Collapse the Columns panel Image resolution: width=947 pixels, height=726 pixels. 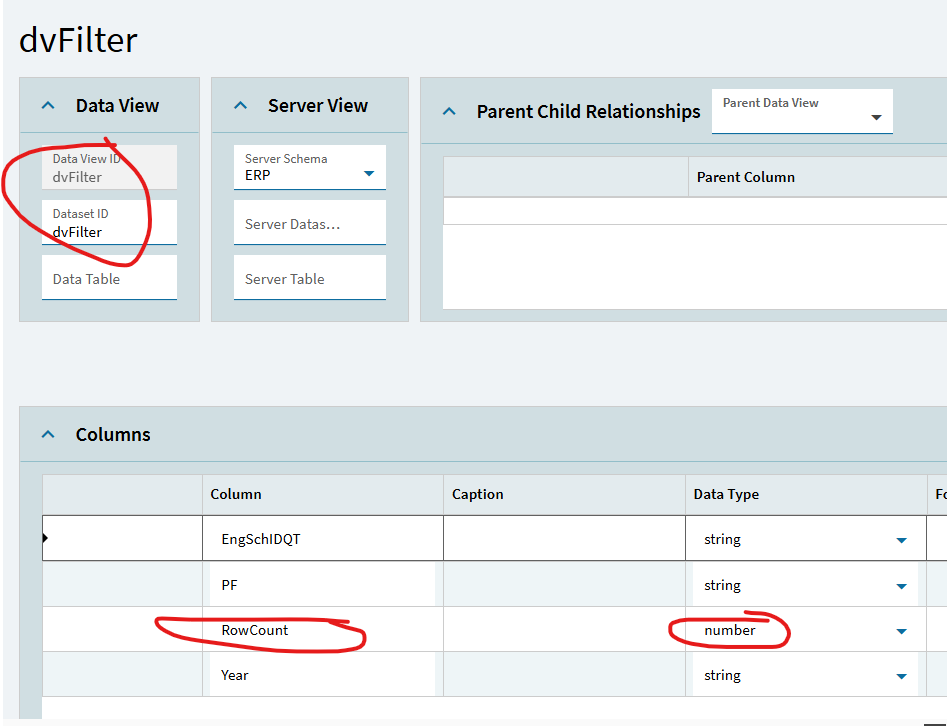pos(48,435)
